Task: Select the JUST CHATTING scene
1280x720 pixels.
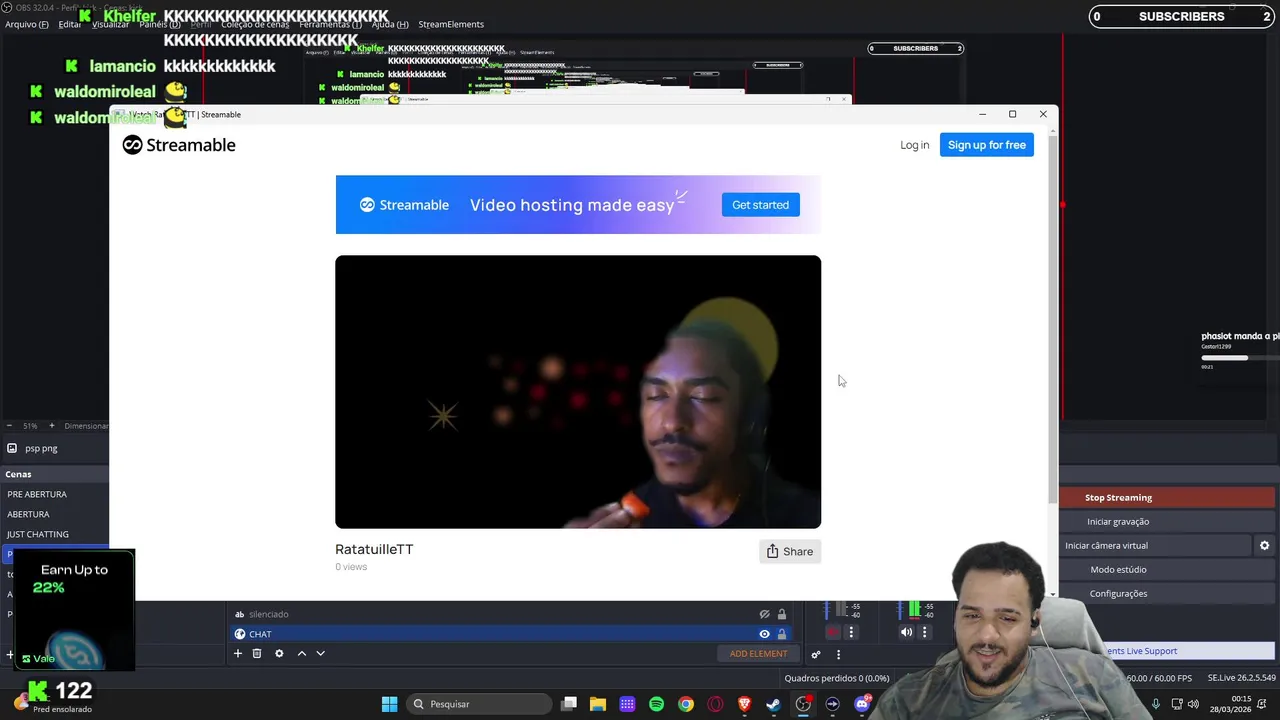Action: (38, 534)
